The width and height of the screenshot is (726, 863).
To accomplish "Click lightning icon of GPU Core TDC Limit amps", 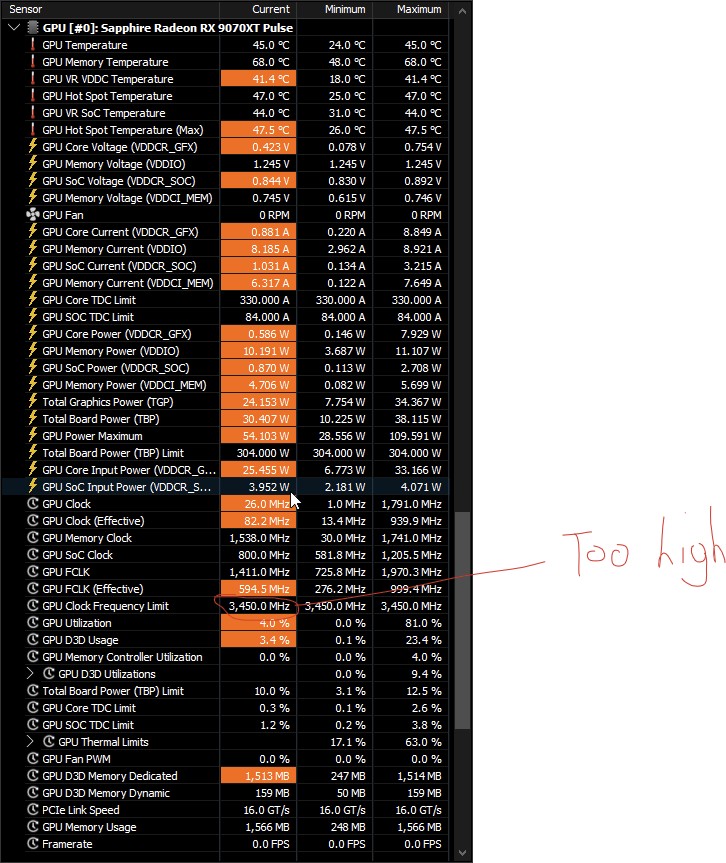I will (33, 299).
